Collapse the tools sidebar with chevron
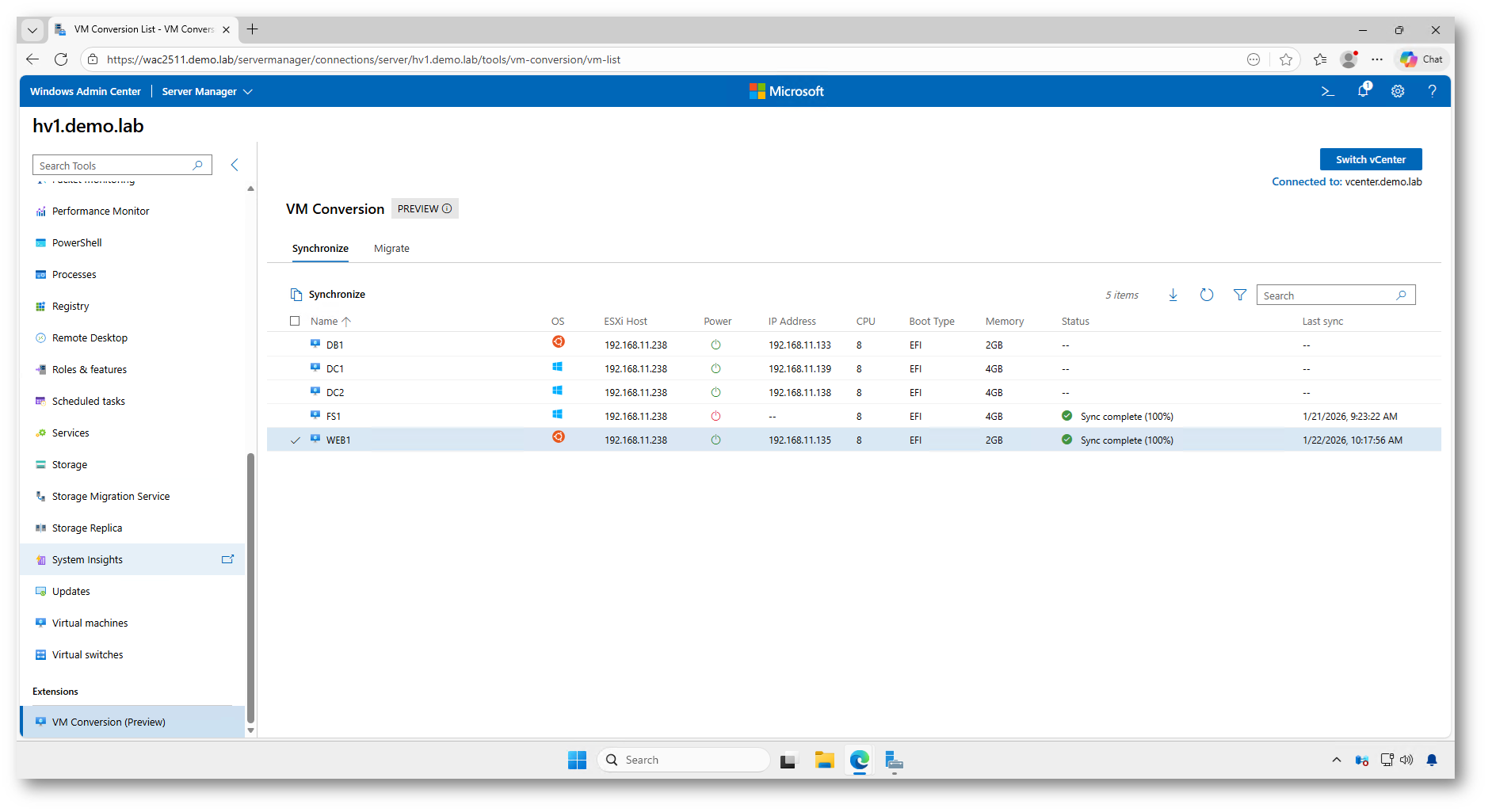The height and width of the screenshot is (812, 1488). (x=235, y=165)
